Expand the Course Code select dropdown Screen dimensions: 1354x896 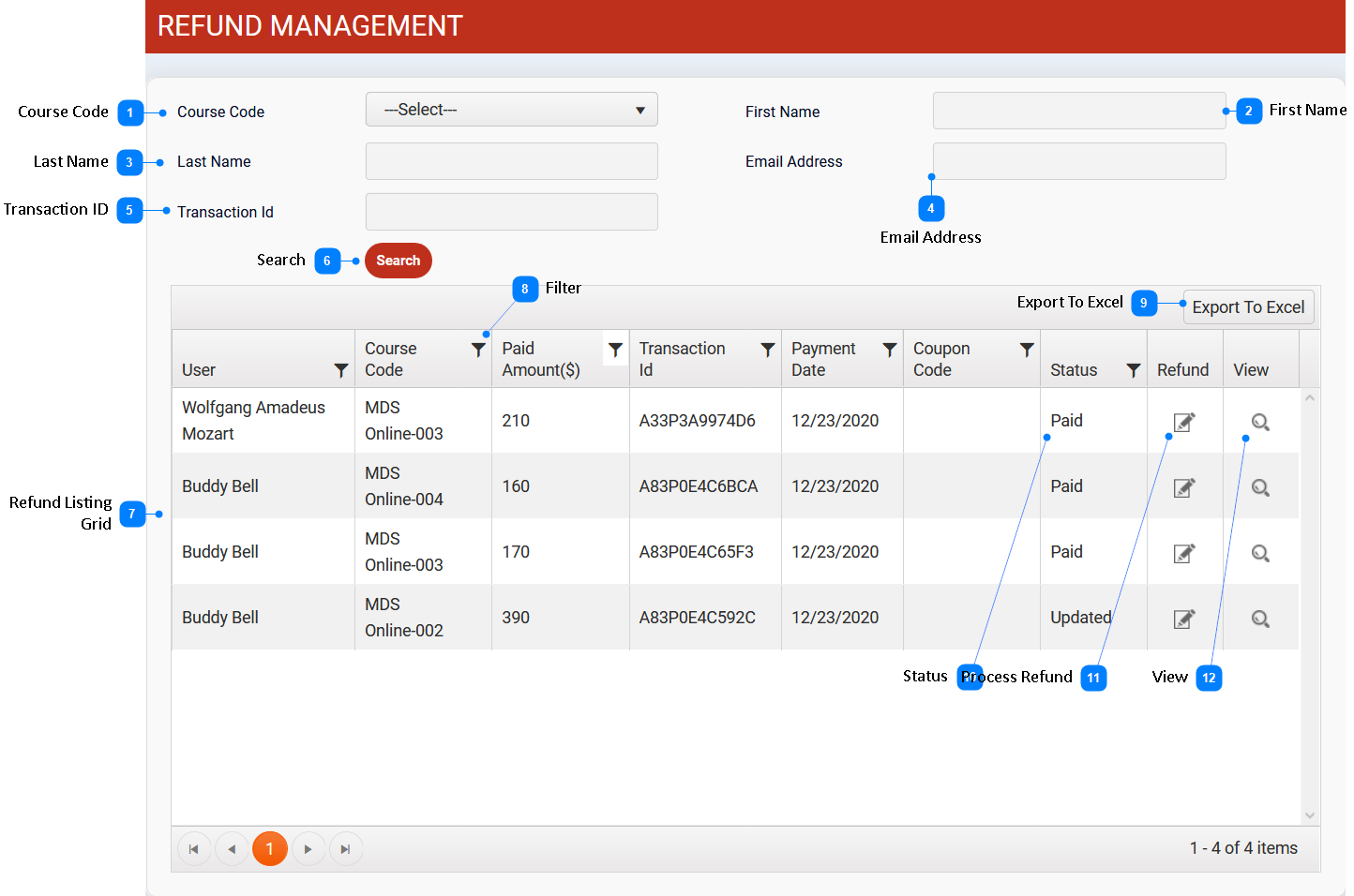(511, 110)
